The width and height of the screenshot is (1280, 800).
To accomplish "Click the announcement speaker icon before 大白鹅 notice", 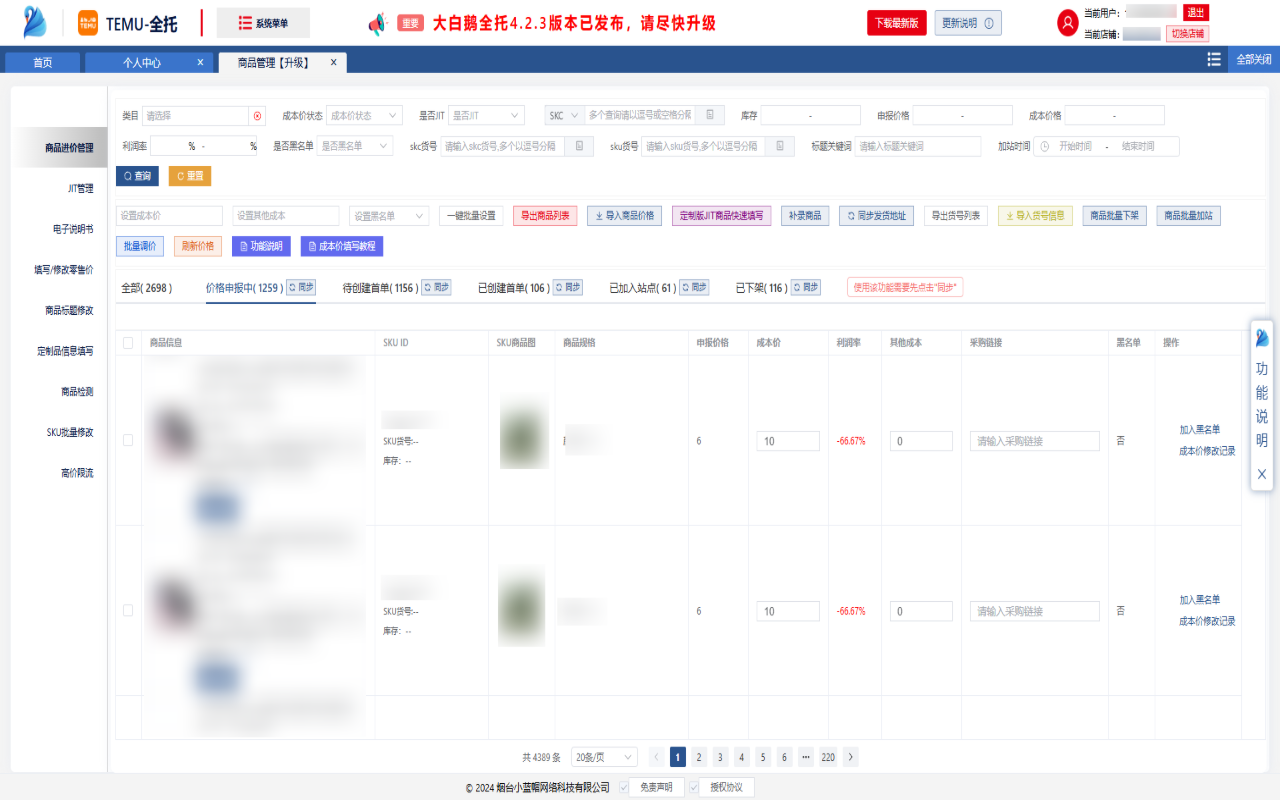I will (x=378, y=22).
